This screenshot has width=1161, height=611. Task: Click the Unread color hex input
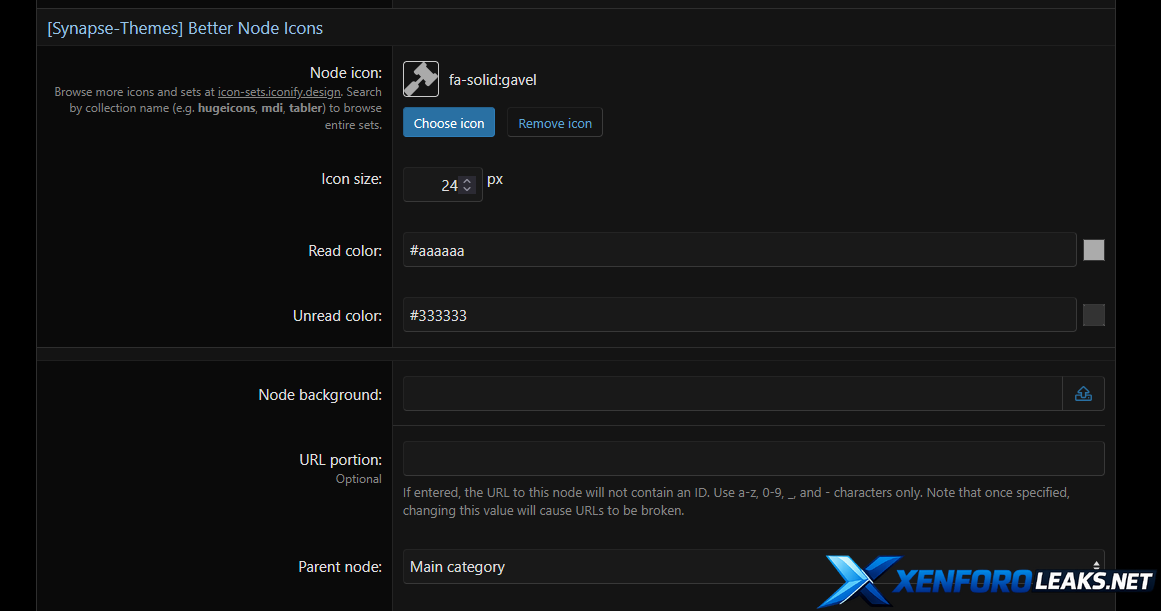pyautogui.click(x=739, y=316)
